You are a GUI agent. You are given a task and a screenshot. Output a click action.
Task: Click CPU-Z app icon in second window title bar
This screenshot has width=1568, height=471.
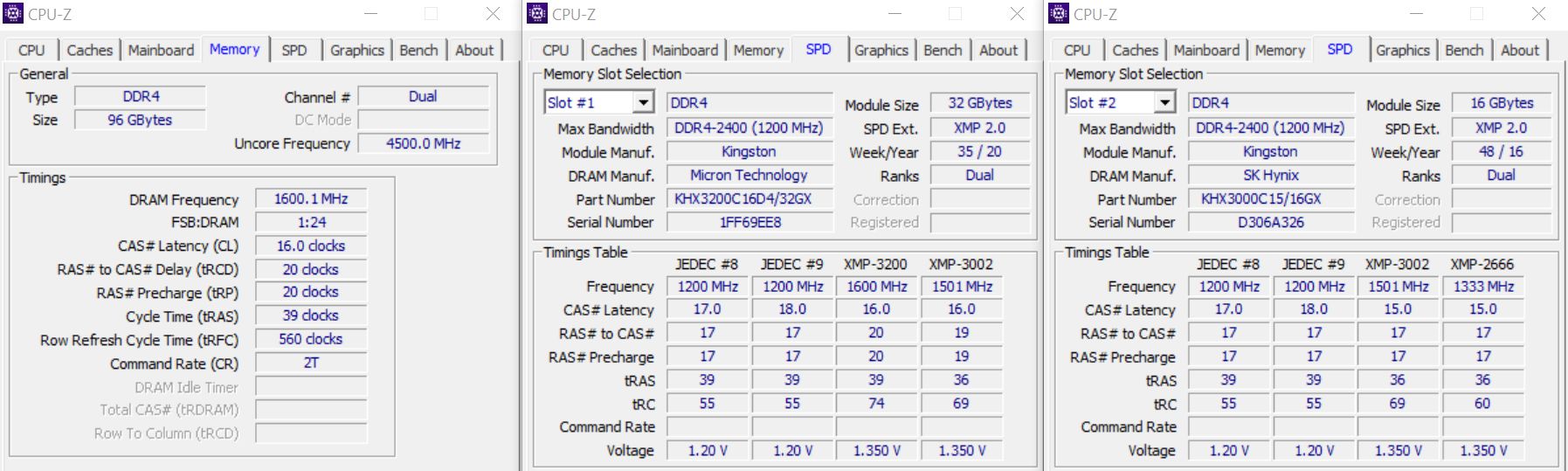[x=537, y=13]
